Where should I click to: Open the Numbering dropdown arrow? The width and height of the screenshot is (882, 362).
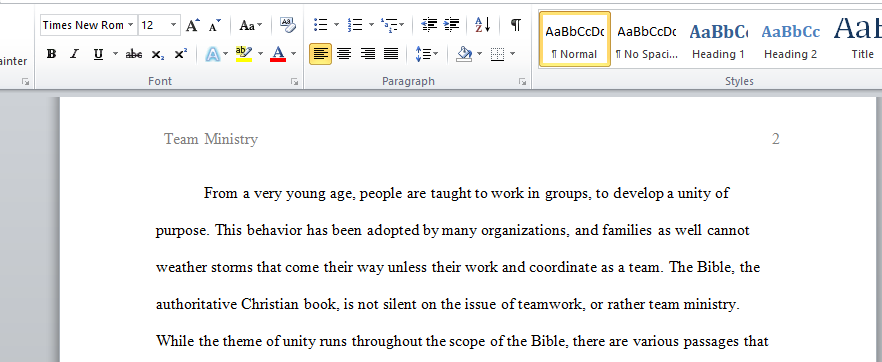pyautogui.click(x=371, y=25)
